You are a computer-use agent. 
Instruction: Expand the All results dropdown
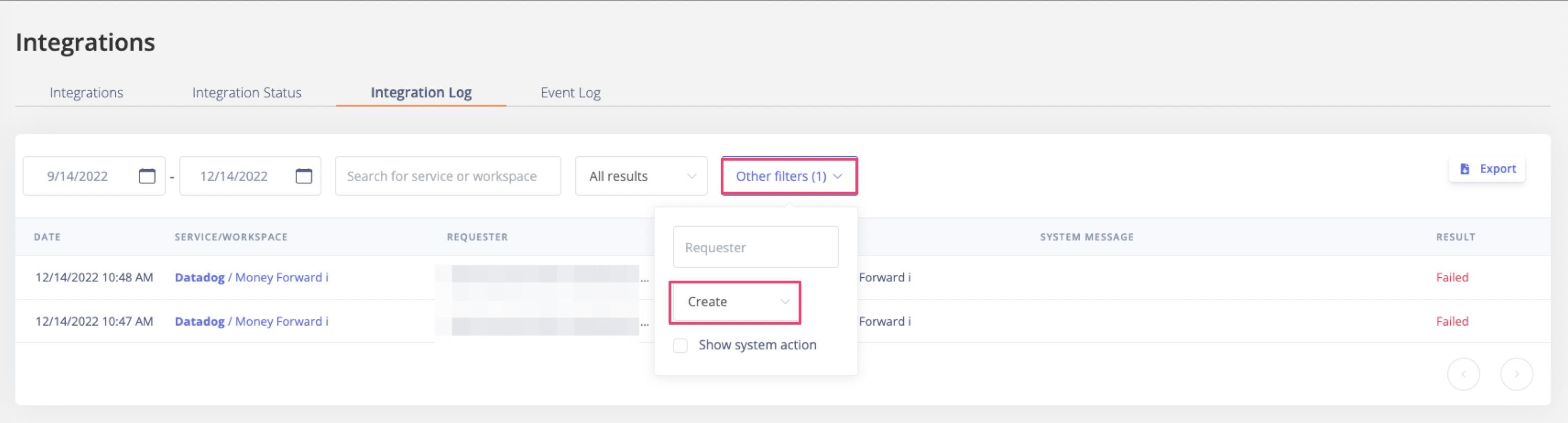pyautogui.click(x=641, y=176)
